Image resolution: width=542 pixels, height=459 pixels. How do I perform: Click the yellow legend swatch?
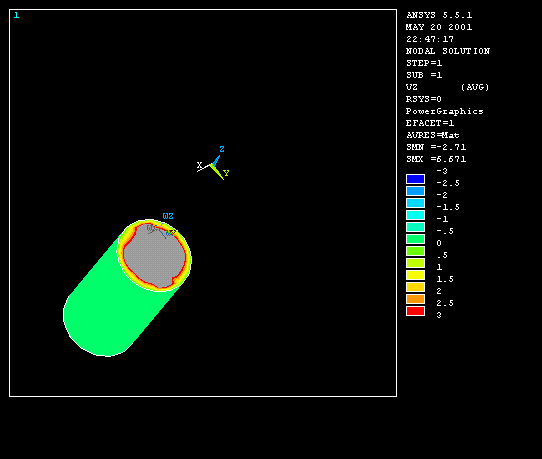[415, 275]
